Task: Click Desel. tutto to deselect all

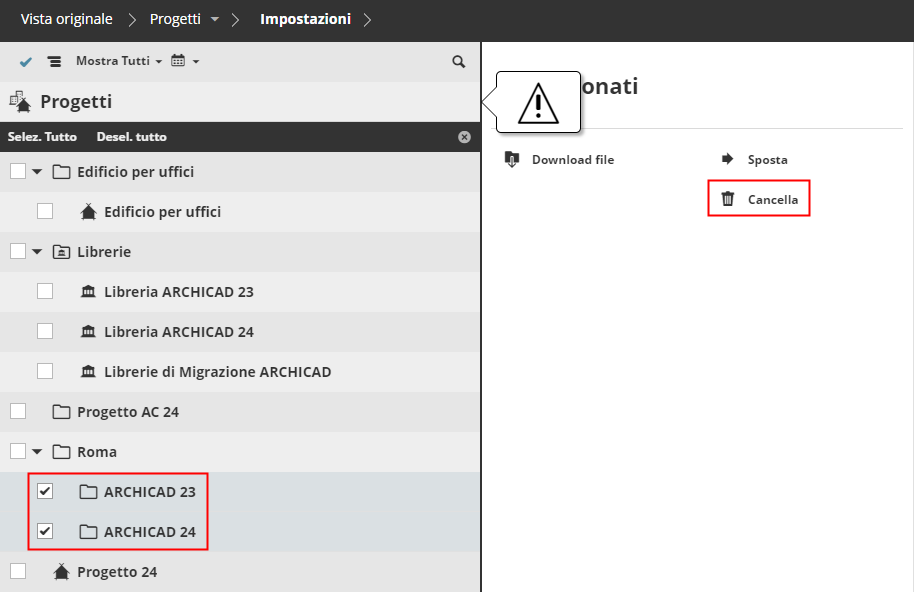Action: (x=131, y=137)
